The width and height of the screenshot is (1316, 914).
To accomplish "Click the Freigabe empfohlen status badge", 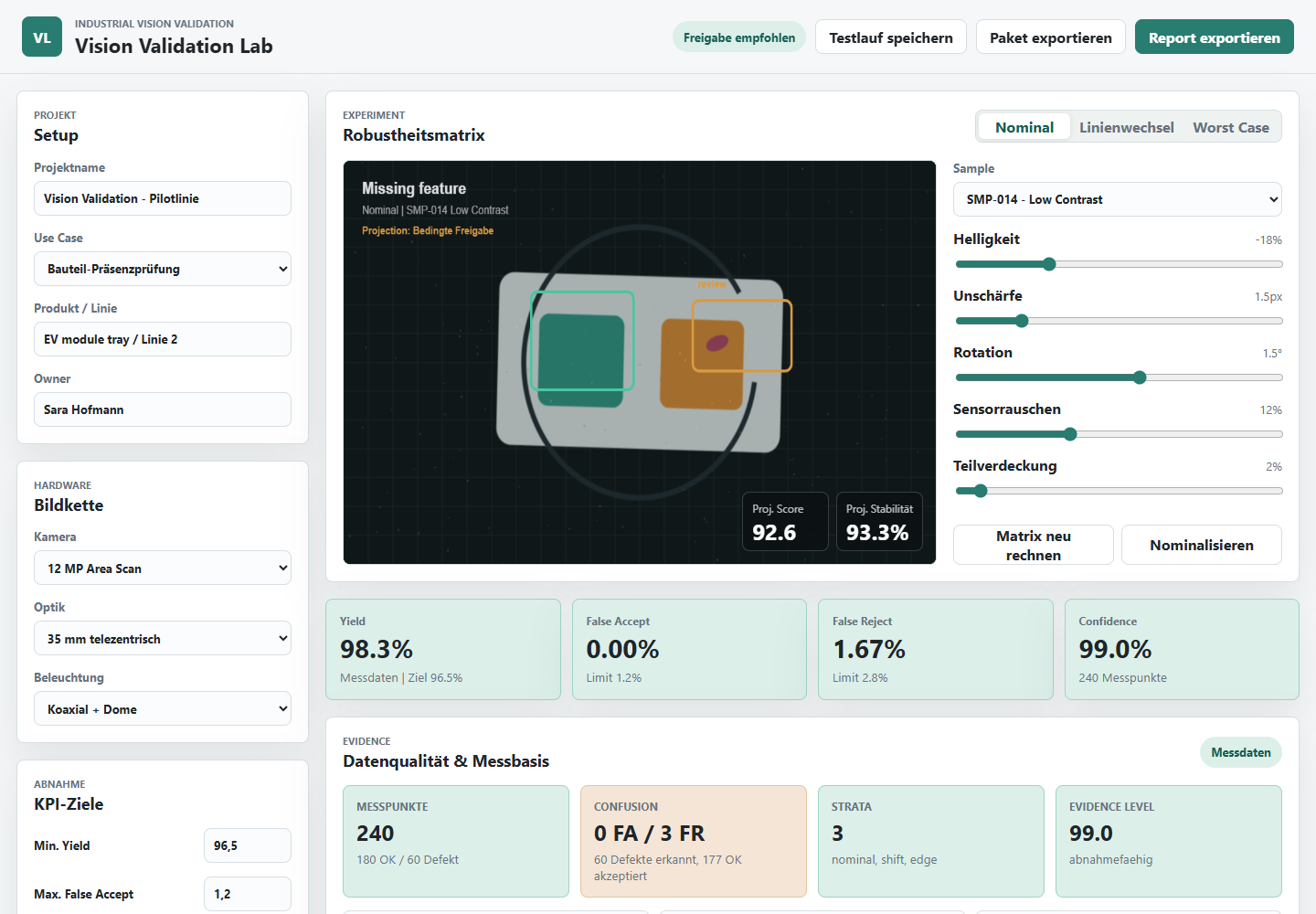I will (x=739, y=37).
